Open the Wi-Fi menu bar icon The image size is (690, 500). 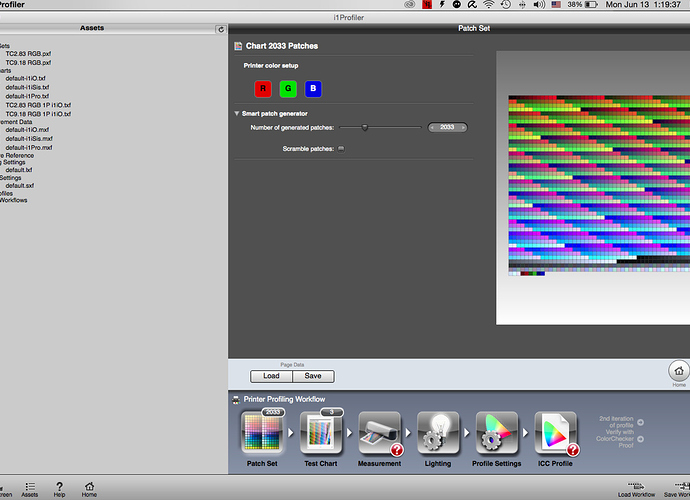click(488, 4)
